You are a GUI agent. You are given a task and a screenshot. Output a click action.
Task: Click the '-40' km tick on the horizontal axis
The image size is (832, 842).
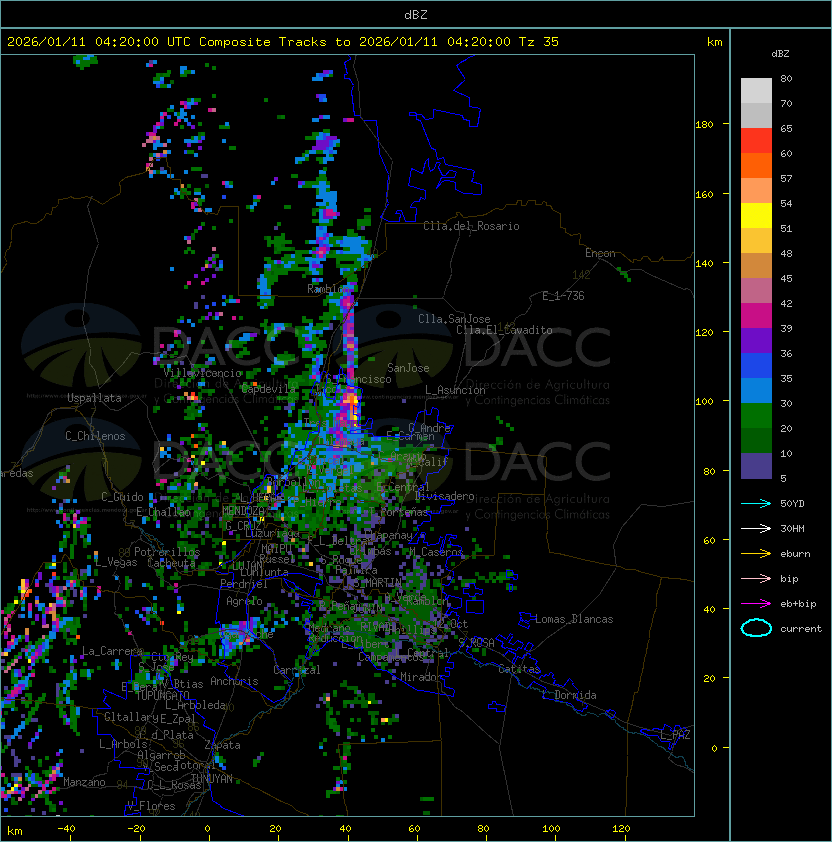tap(66, 829)
